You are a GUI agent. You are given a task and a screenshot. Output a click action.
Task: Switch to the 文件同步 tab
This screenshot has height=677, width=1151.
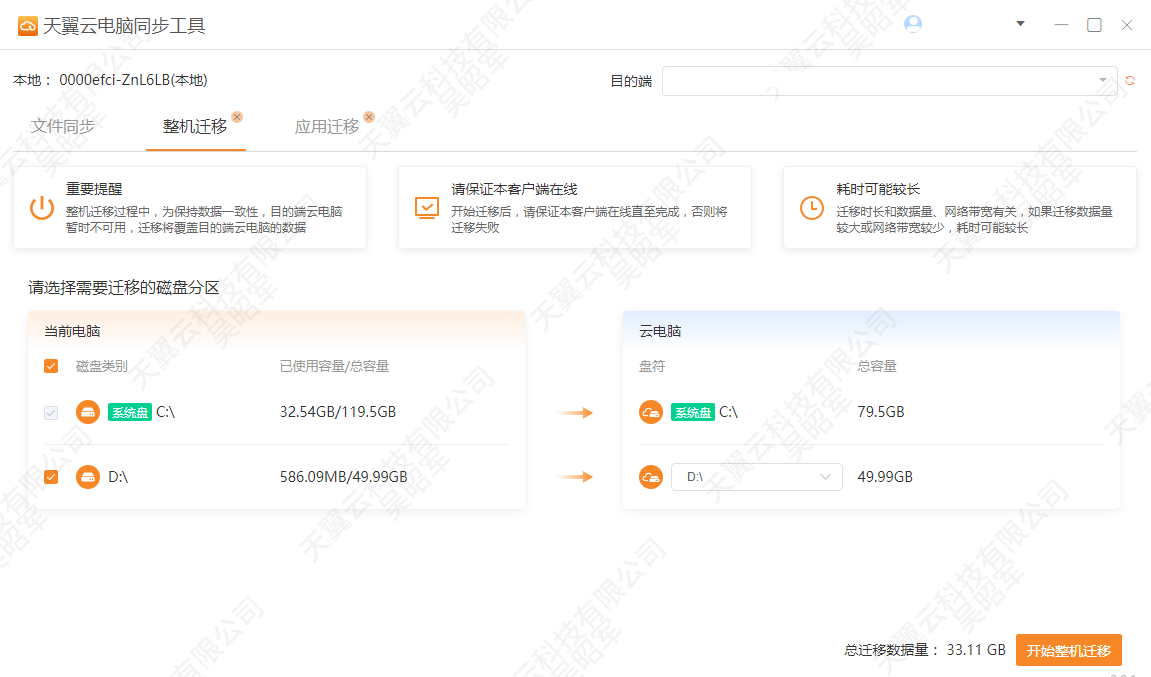[63, 127]
